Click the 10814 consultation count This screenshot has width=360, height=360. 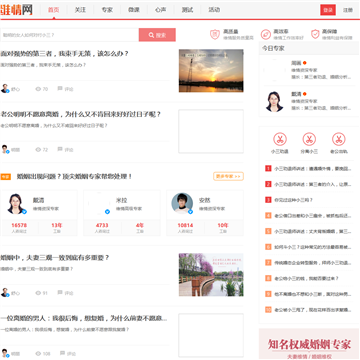tap(185, 225)
